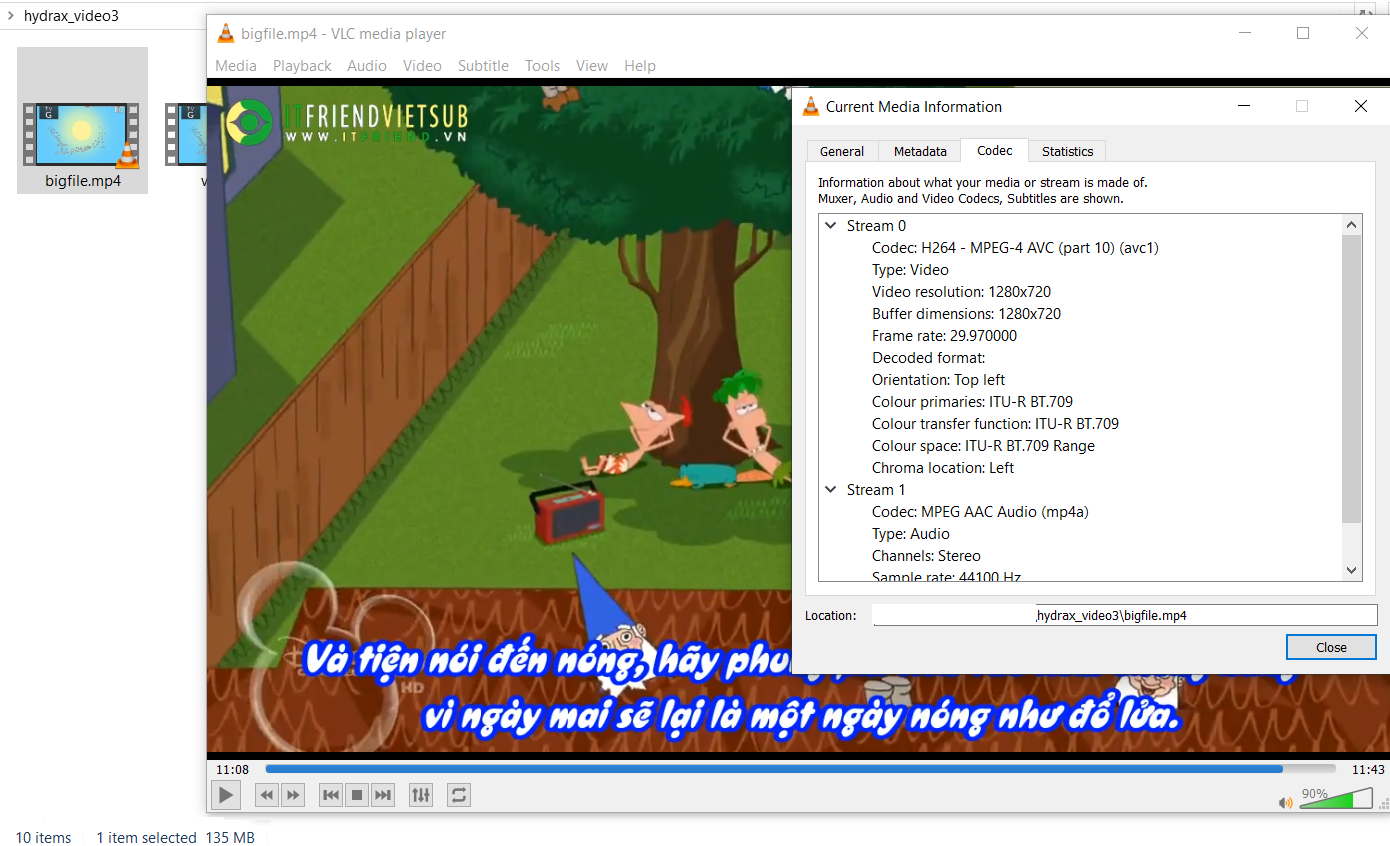
Task: Click hydrax_video3 in the Explorer breadcrumb
Action: (71, 16)
